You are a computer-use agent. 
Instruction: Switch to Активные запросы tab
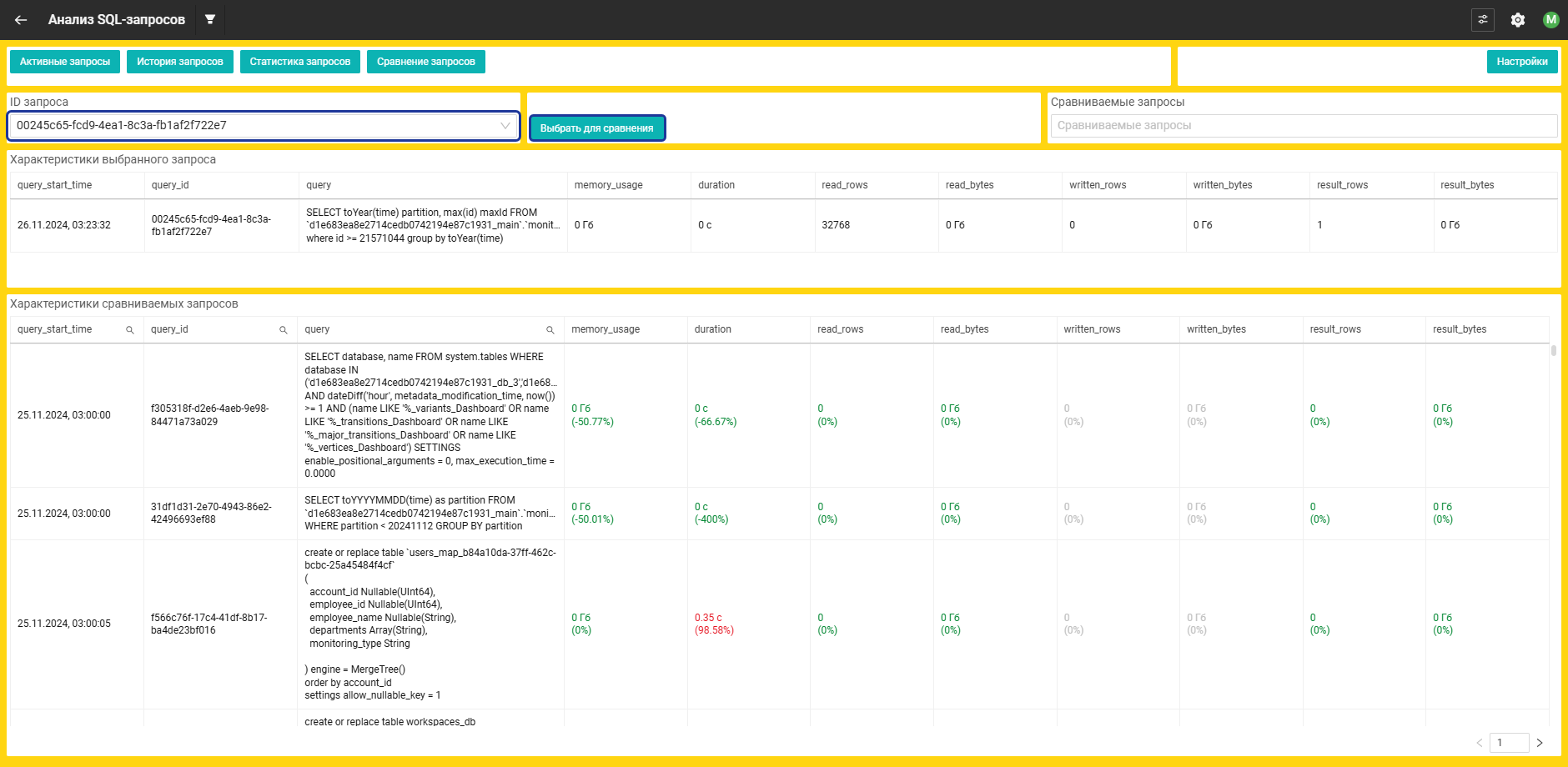click(65, 62)
